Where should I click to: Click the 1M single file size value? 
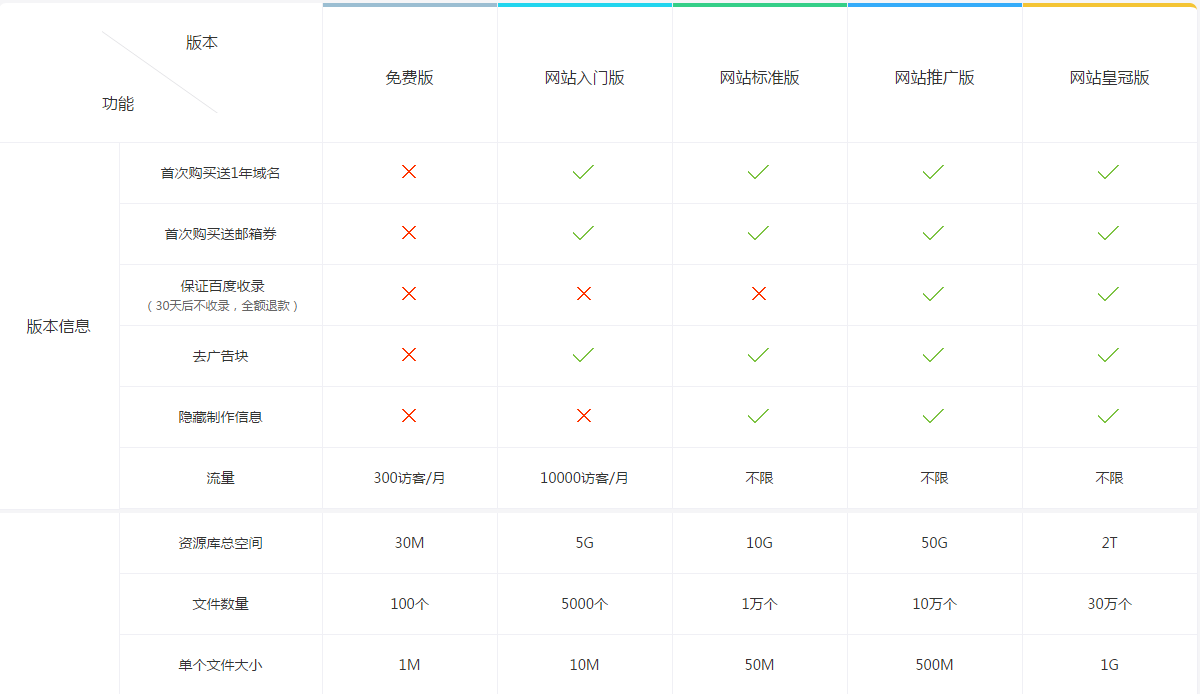click(410, 665)
